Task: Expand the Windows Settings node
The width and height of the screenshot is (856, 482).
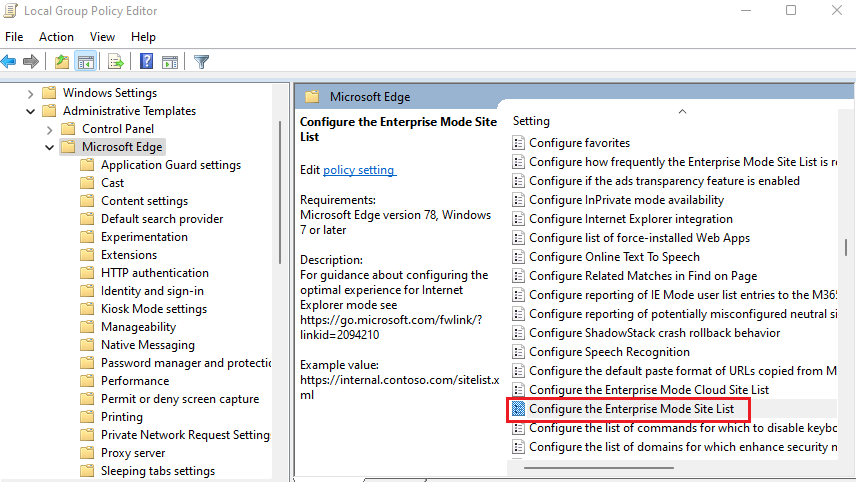Action: (x=31, y=93)
